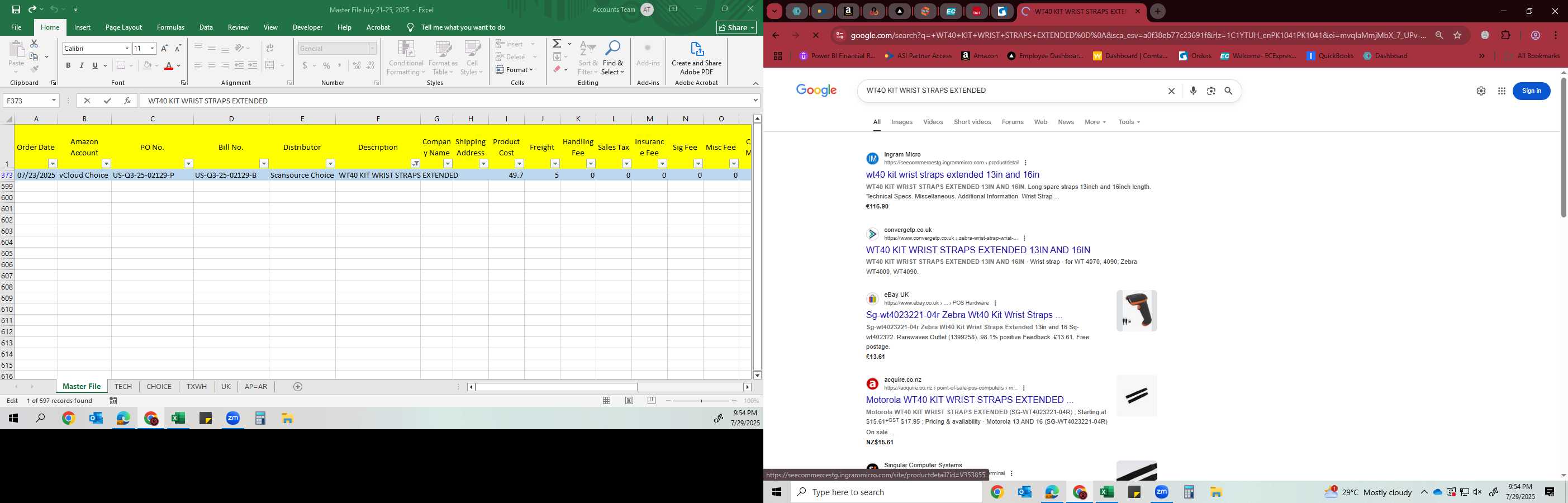Open the Google apps grid
The image size is (1568, 503).
point(1502,91)
